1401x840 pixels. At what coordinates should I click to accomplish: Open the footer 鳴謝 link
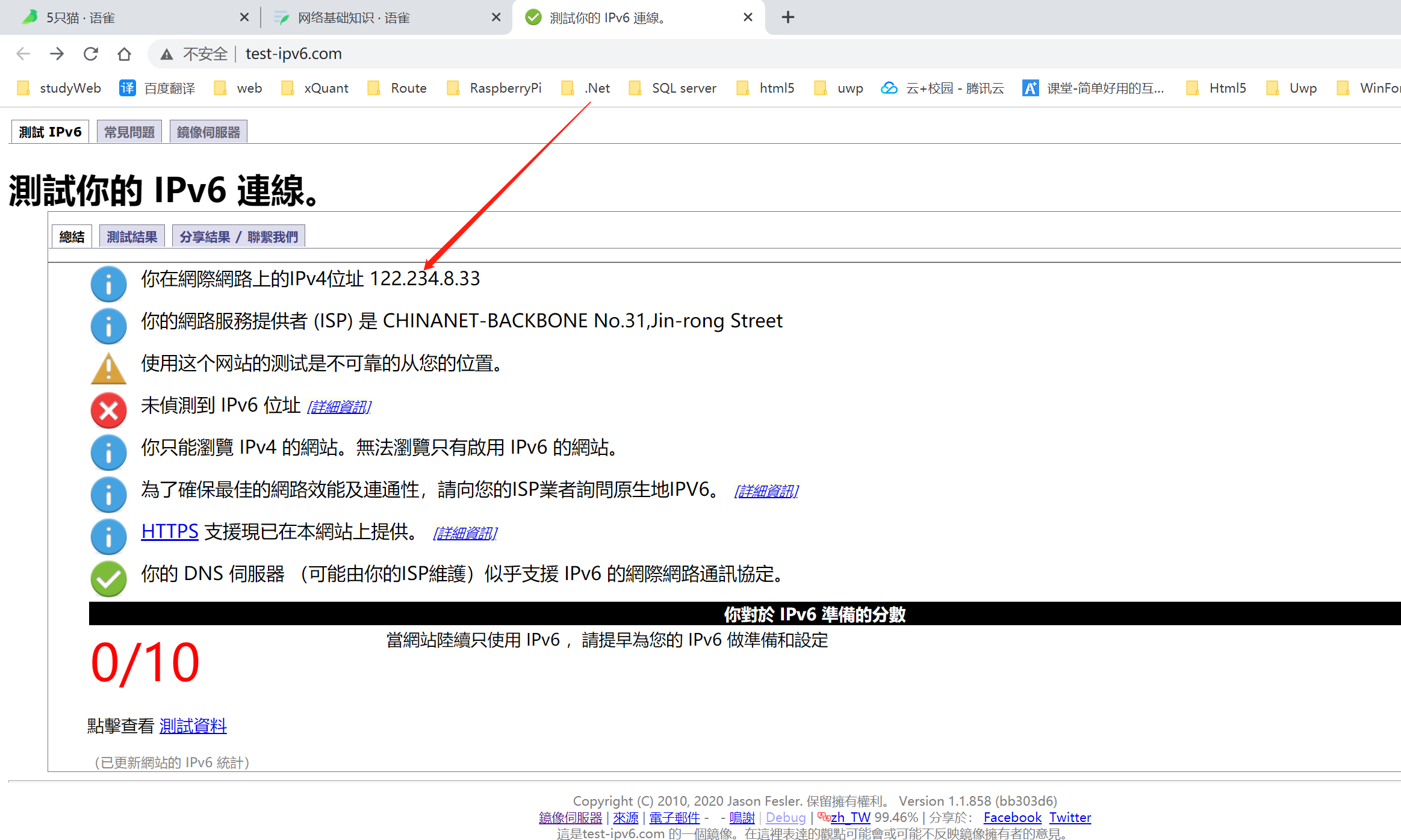tap(742, 818)
